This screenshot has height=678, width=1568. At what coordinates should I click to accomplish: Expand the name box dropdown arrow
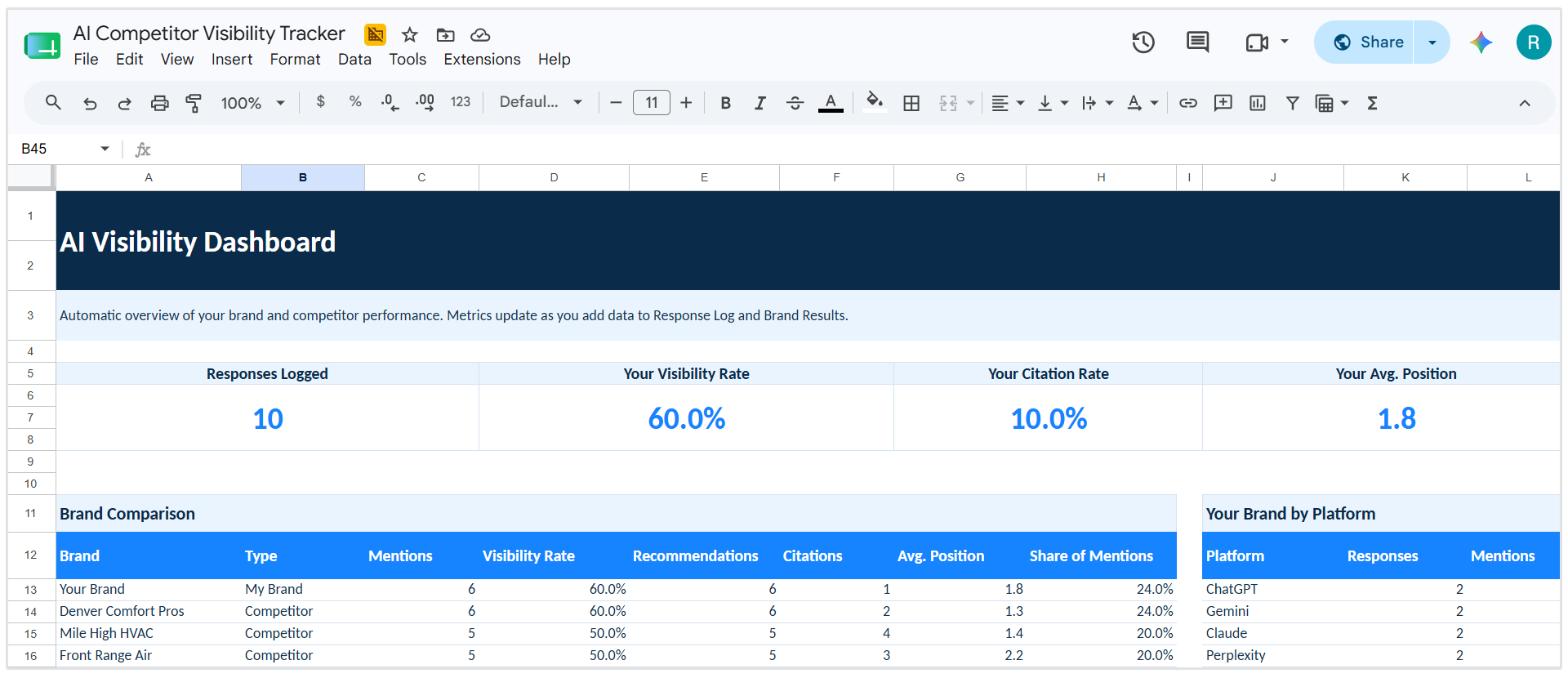pyautogui.click(x=105, y=149)
